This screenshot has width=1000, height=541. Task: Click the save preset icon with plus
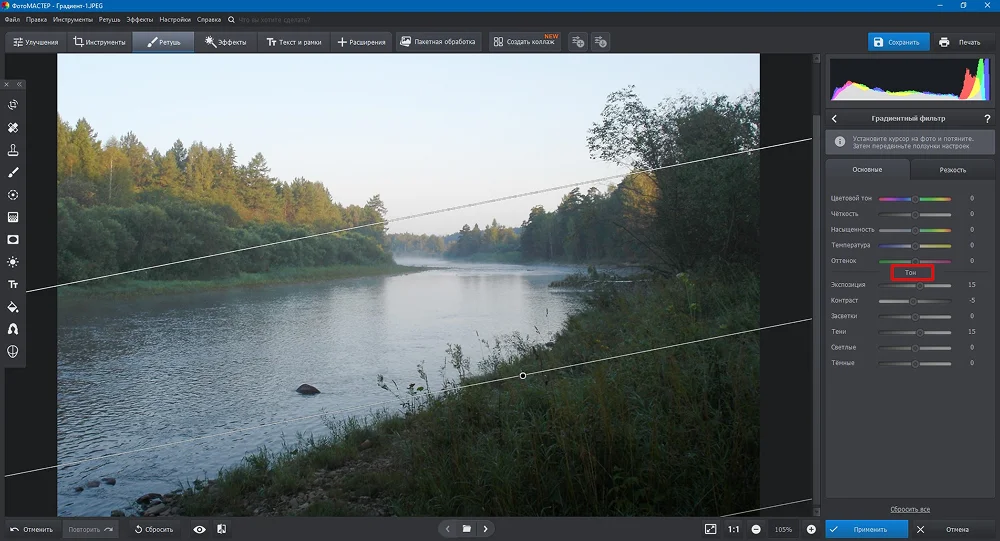pyautogui.click(x=578, y=42)
